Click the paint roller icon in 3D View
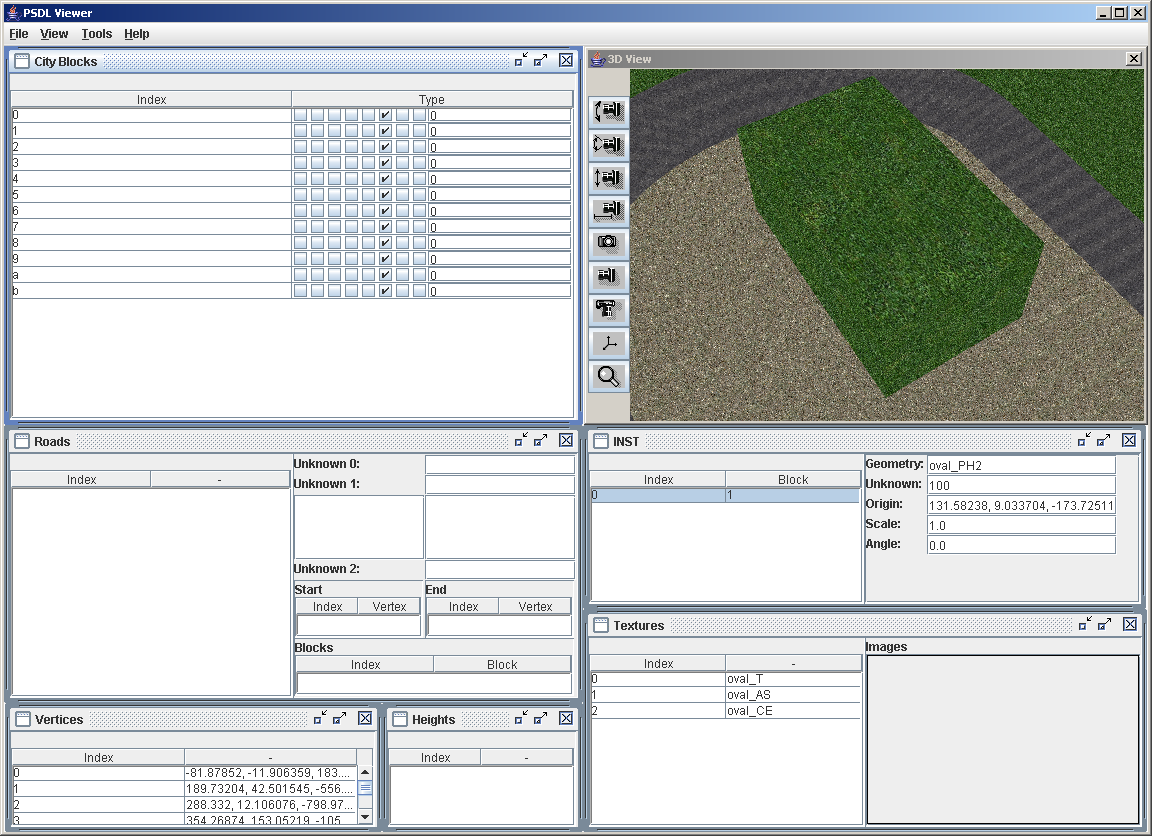The height and width of the screenshot is (836, 1152). (609, 310)
